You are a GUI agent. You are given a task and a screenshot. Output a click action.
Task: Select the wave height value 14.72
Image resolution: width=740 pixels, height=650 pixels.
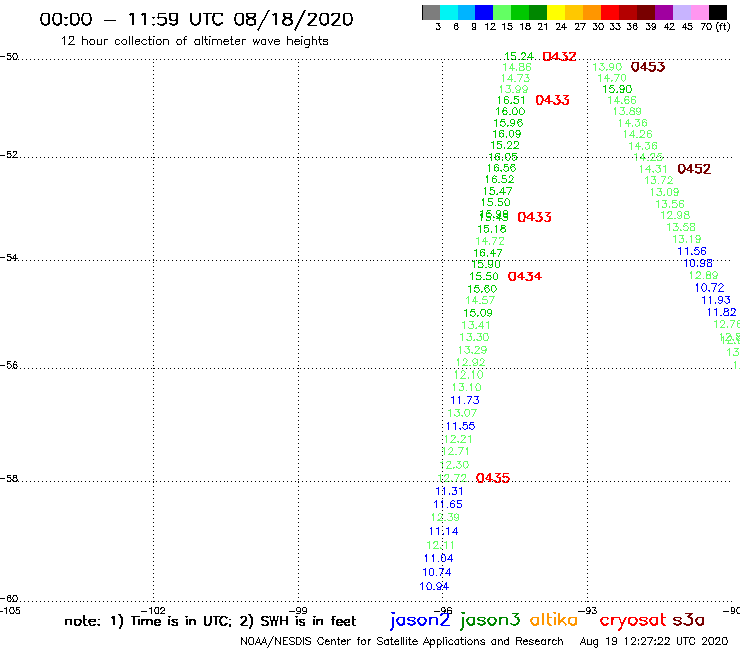490,241
